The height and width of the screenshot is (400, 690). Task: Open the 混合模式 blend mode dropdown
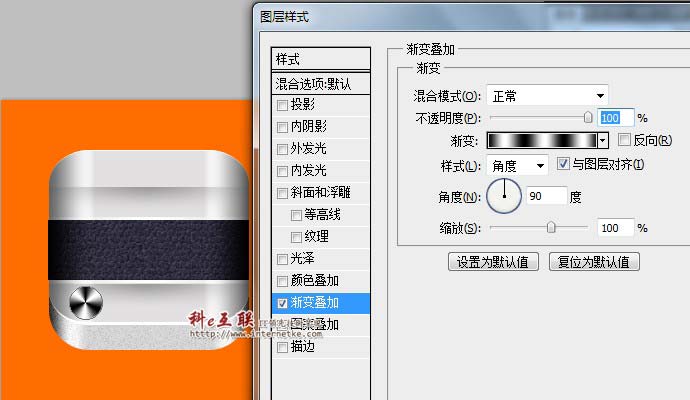point(547,95)
